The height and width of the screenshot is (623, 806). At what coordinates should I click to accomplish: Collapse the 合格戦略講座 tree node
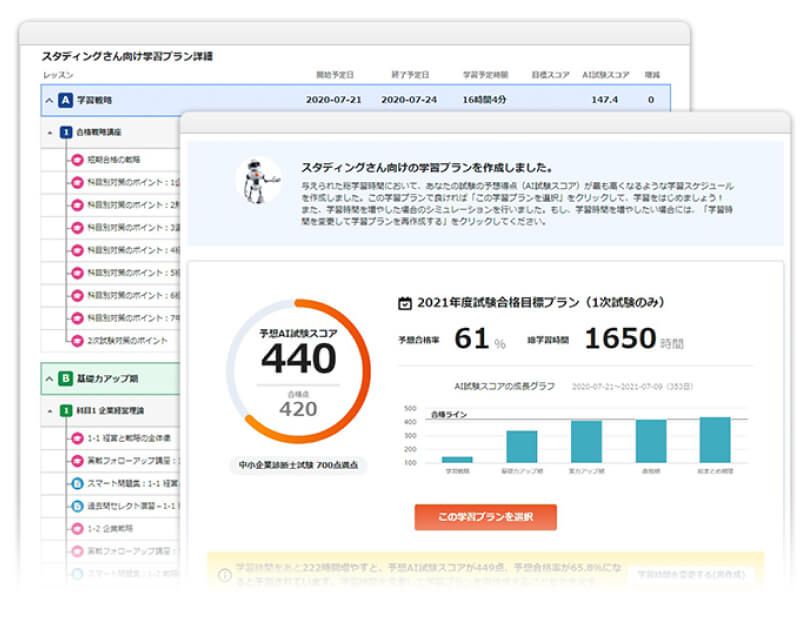pyautogui.click(x=50, y=132)
